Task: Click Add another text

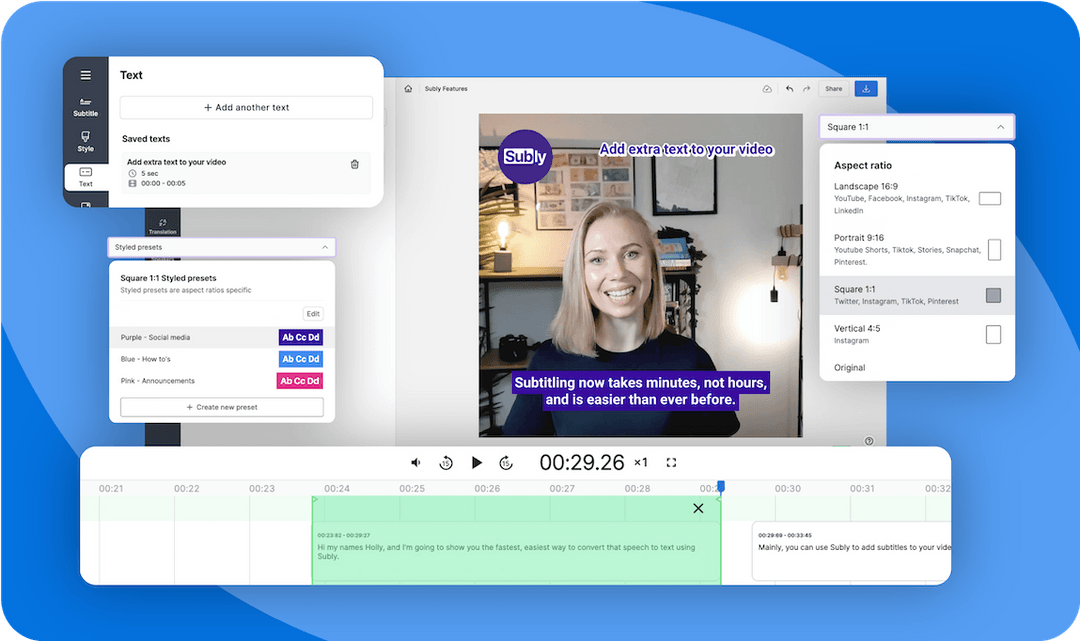Action: click(246, 107)
